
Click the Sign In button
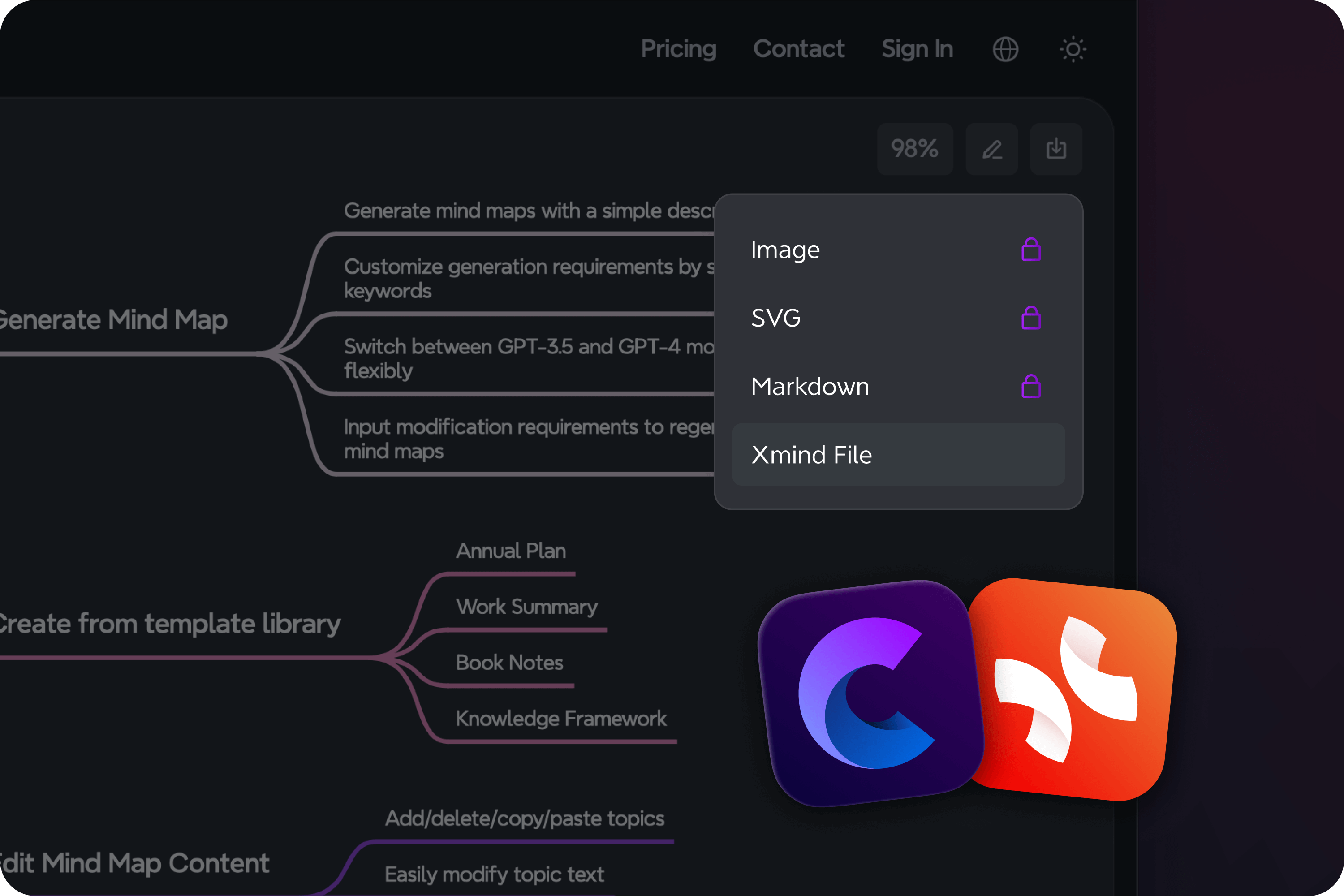point(917,49)
